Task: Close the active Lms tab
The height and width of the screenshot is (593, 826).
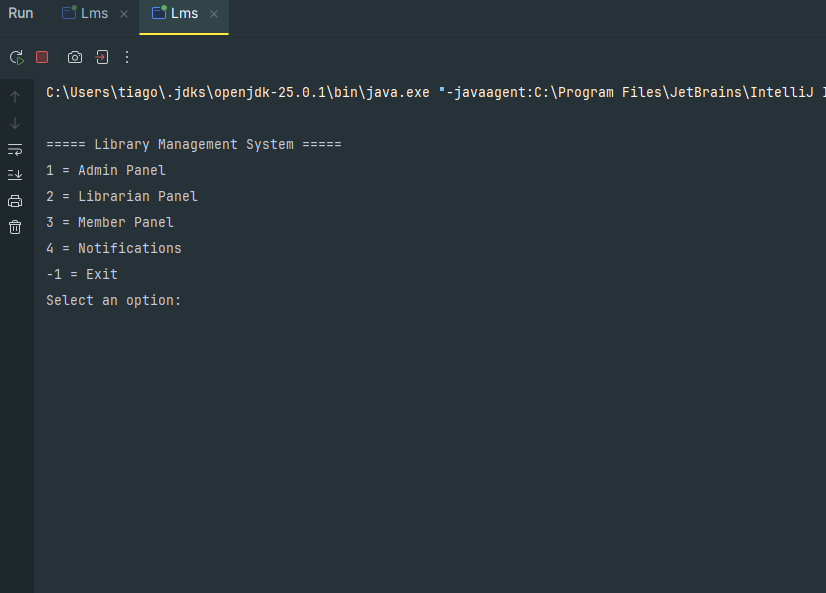Action: pos(214,14)
